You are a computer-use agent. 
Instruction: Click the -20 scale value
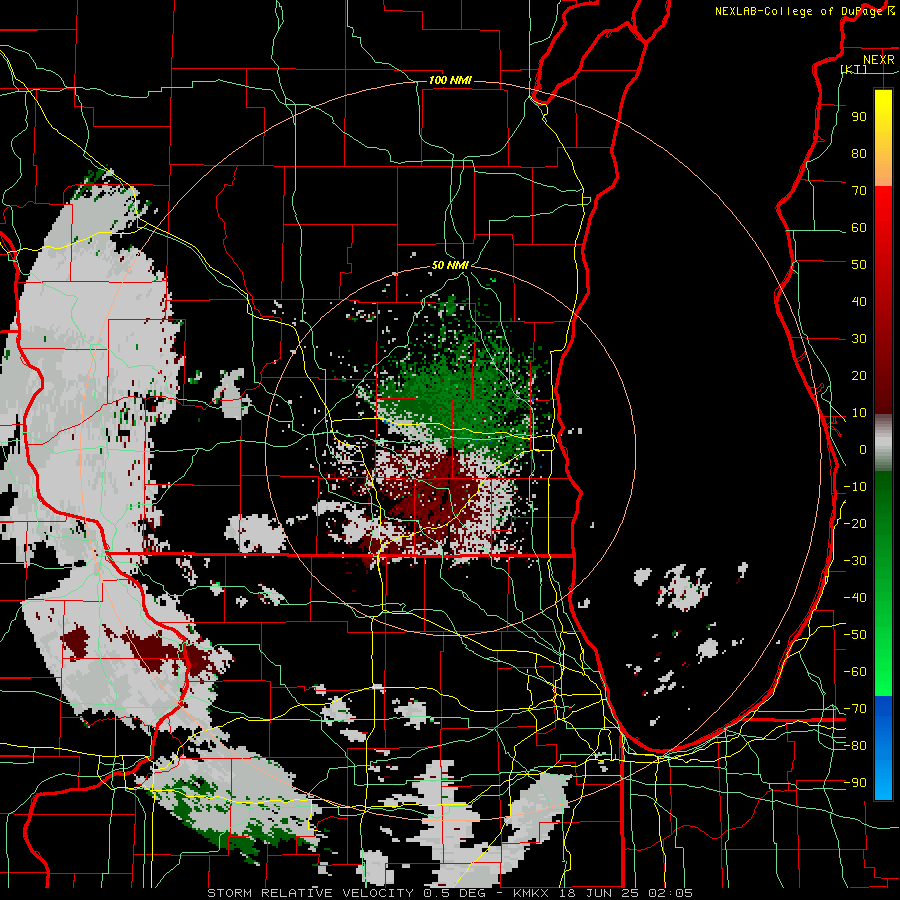coord(855,524)
